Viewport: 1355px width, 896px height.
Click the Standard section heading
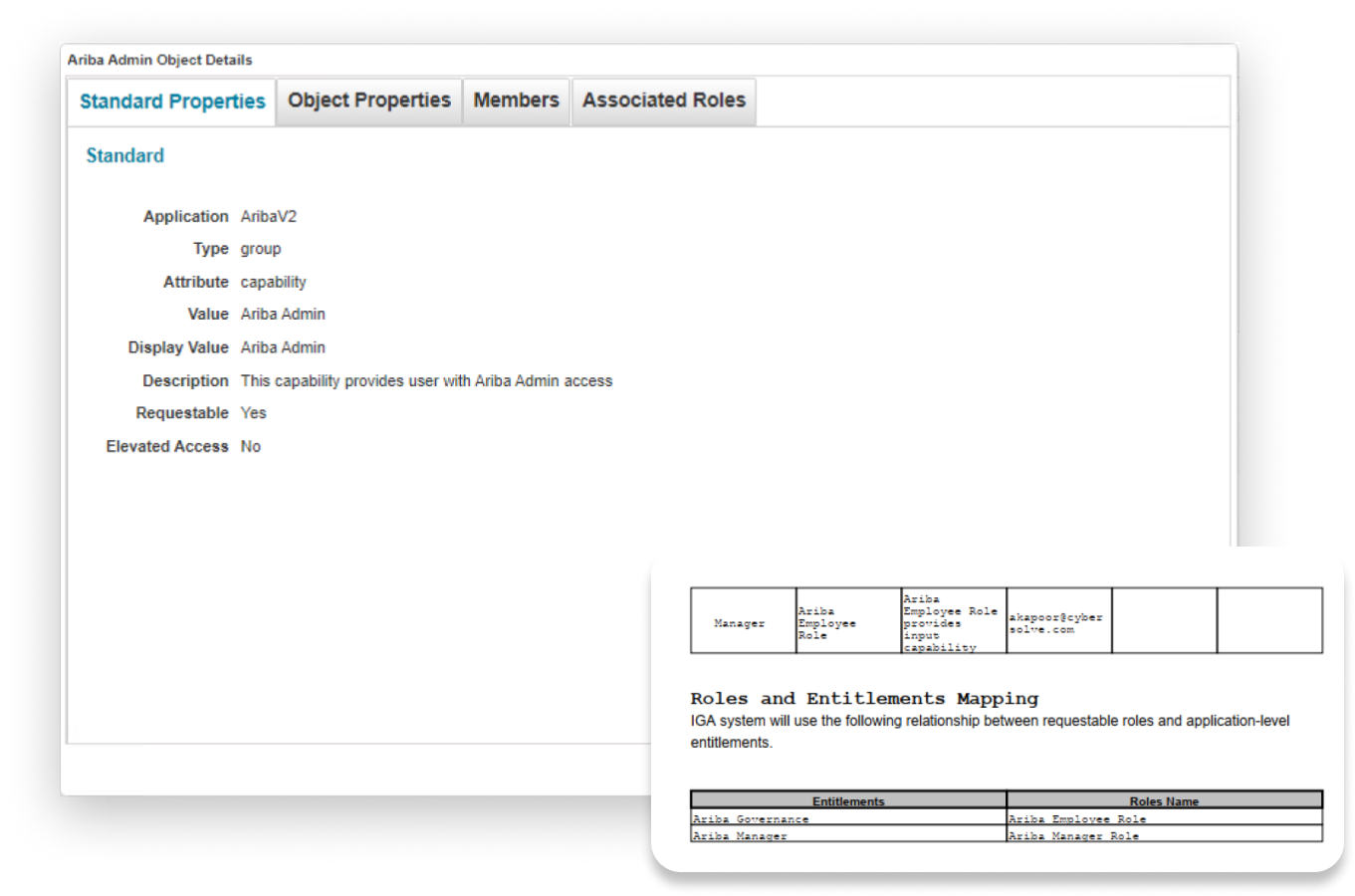click(x=124, y=155)
